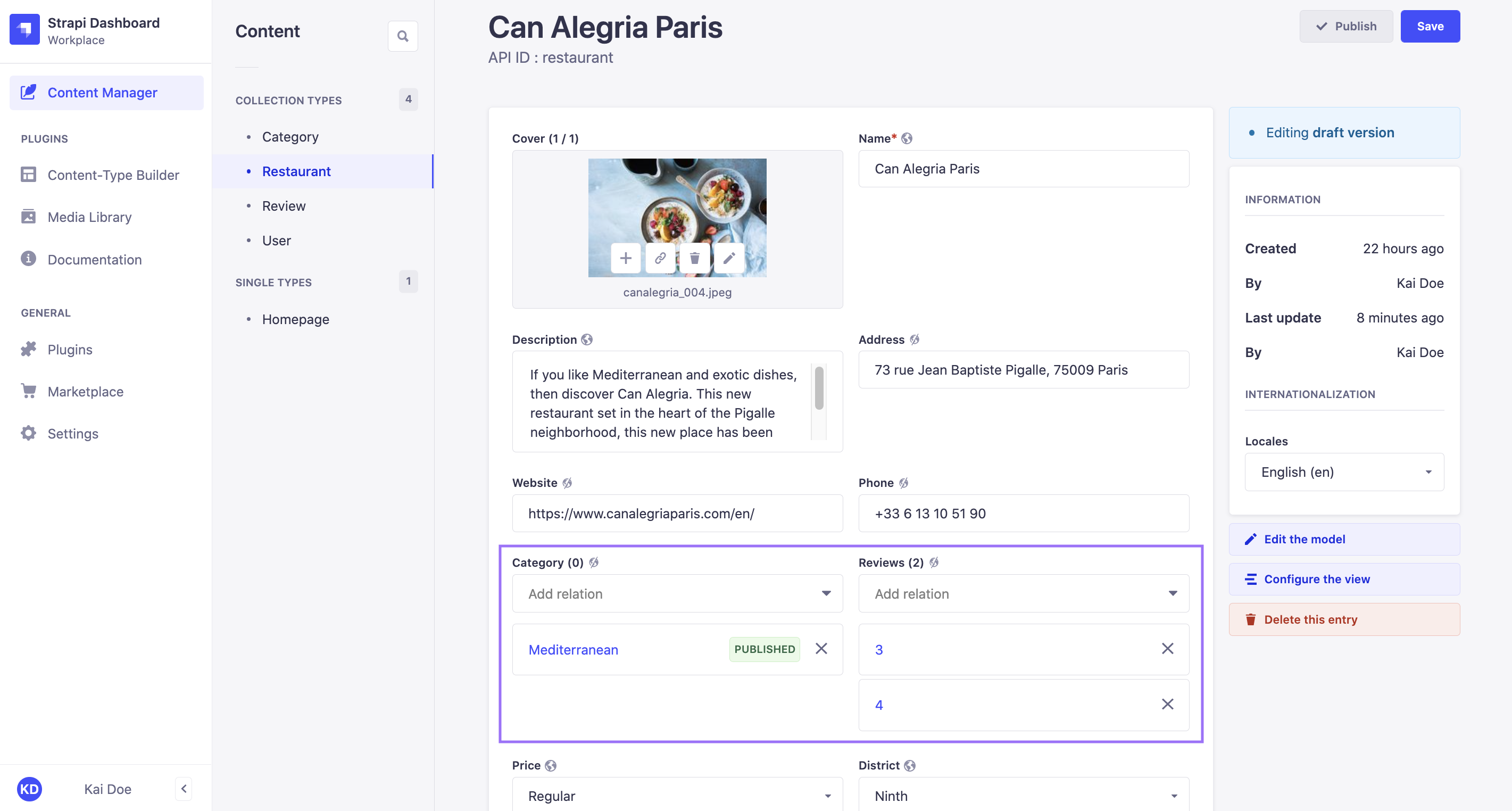Click the Settings gear icon
This screenshot has height=811, width=1512.
[27, 433]
